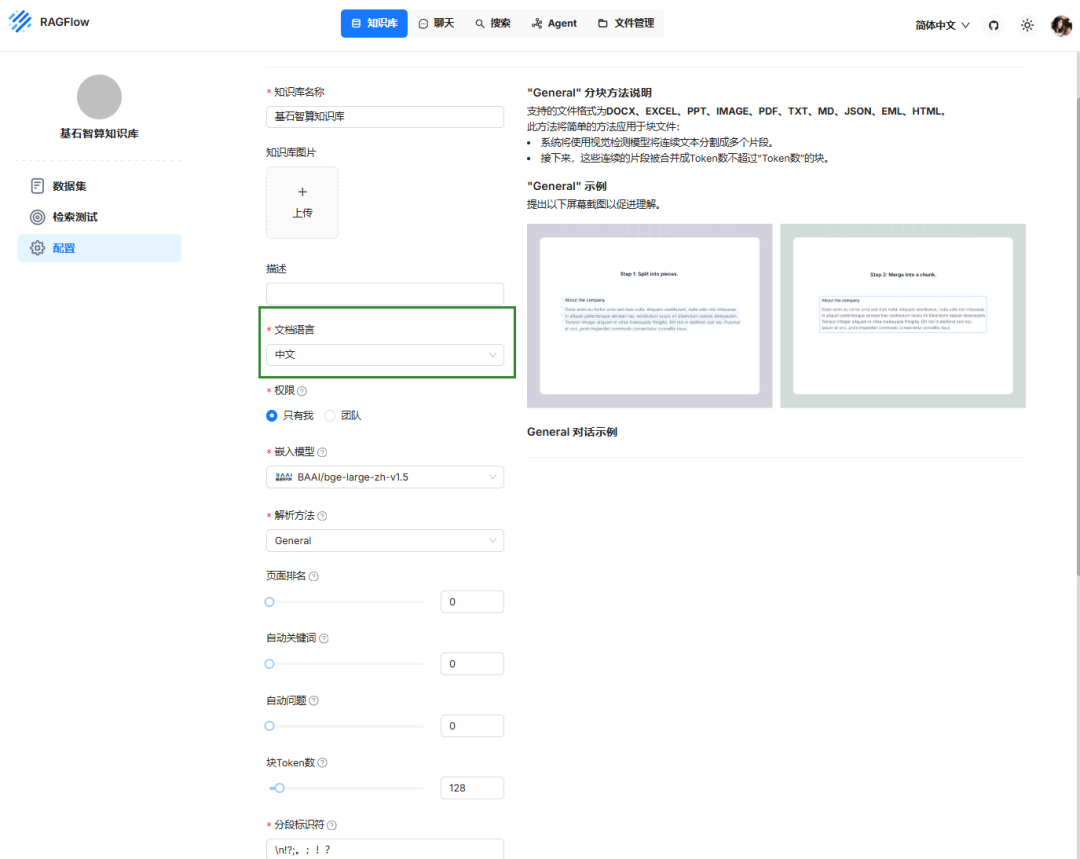
Task: Click the 块Token数 slider handle
Action: 279,788
